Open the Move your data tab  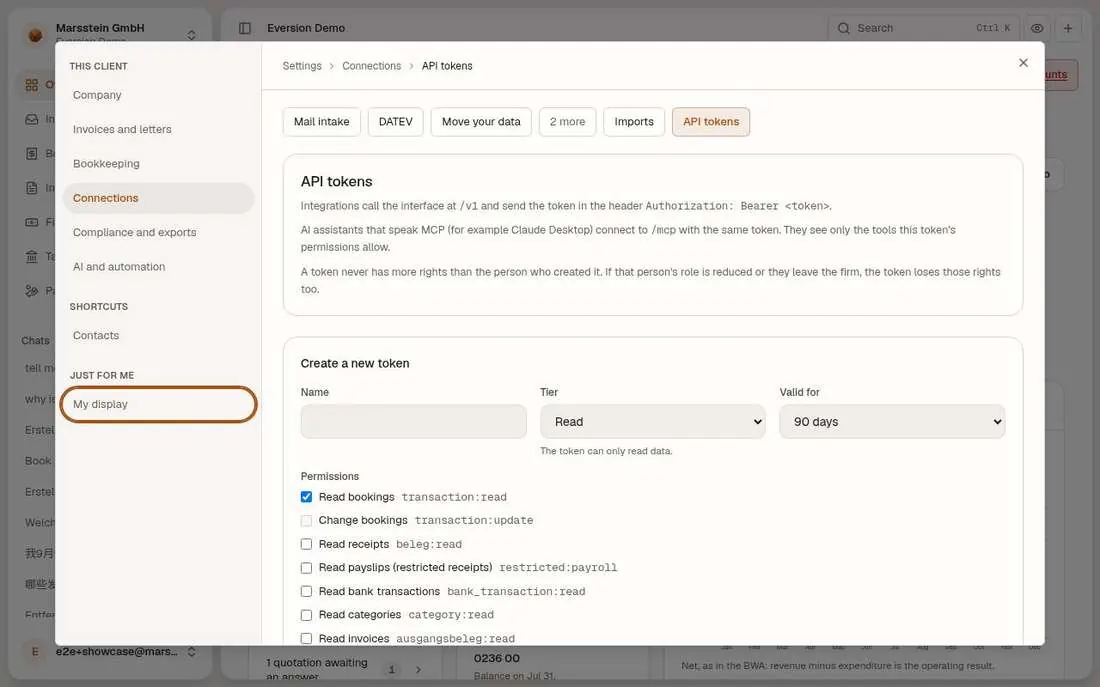481,121
